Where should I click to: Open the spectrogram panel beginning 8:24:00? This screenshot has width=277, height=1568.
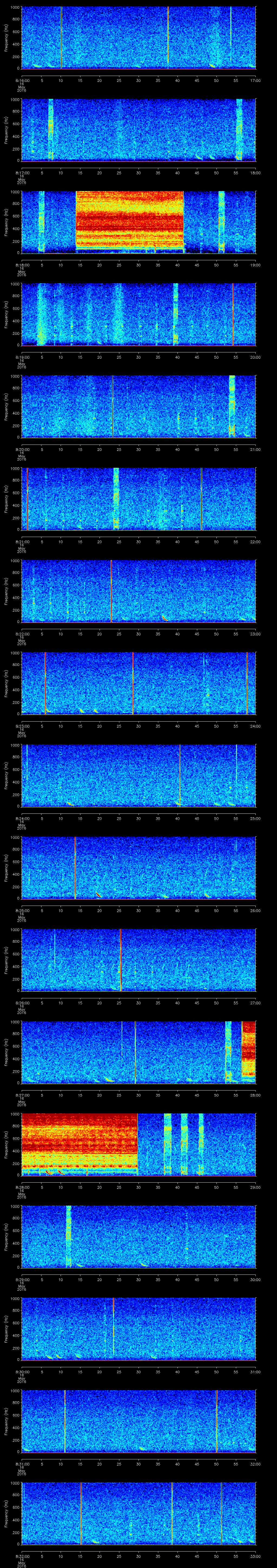click(x=138, y=775)
